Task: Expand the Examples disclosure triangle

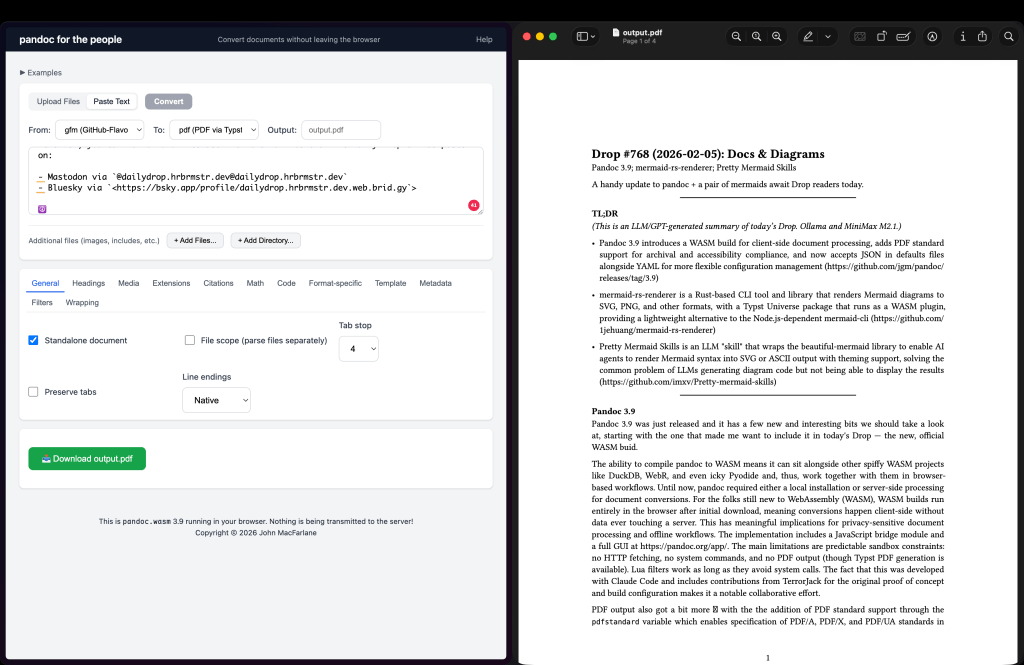Action: (23, 73)
